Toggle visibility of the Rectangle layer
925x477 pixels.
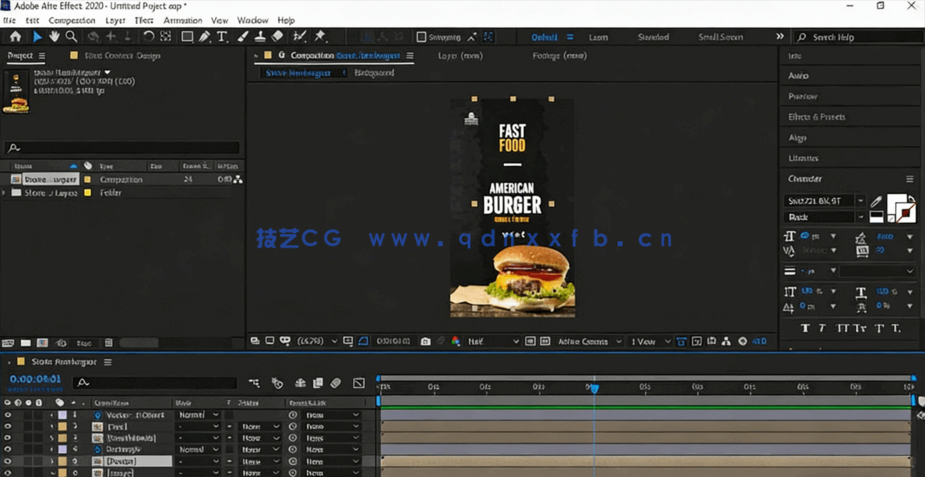[8, 450]
